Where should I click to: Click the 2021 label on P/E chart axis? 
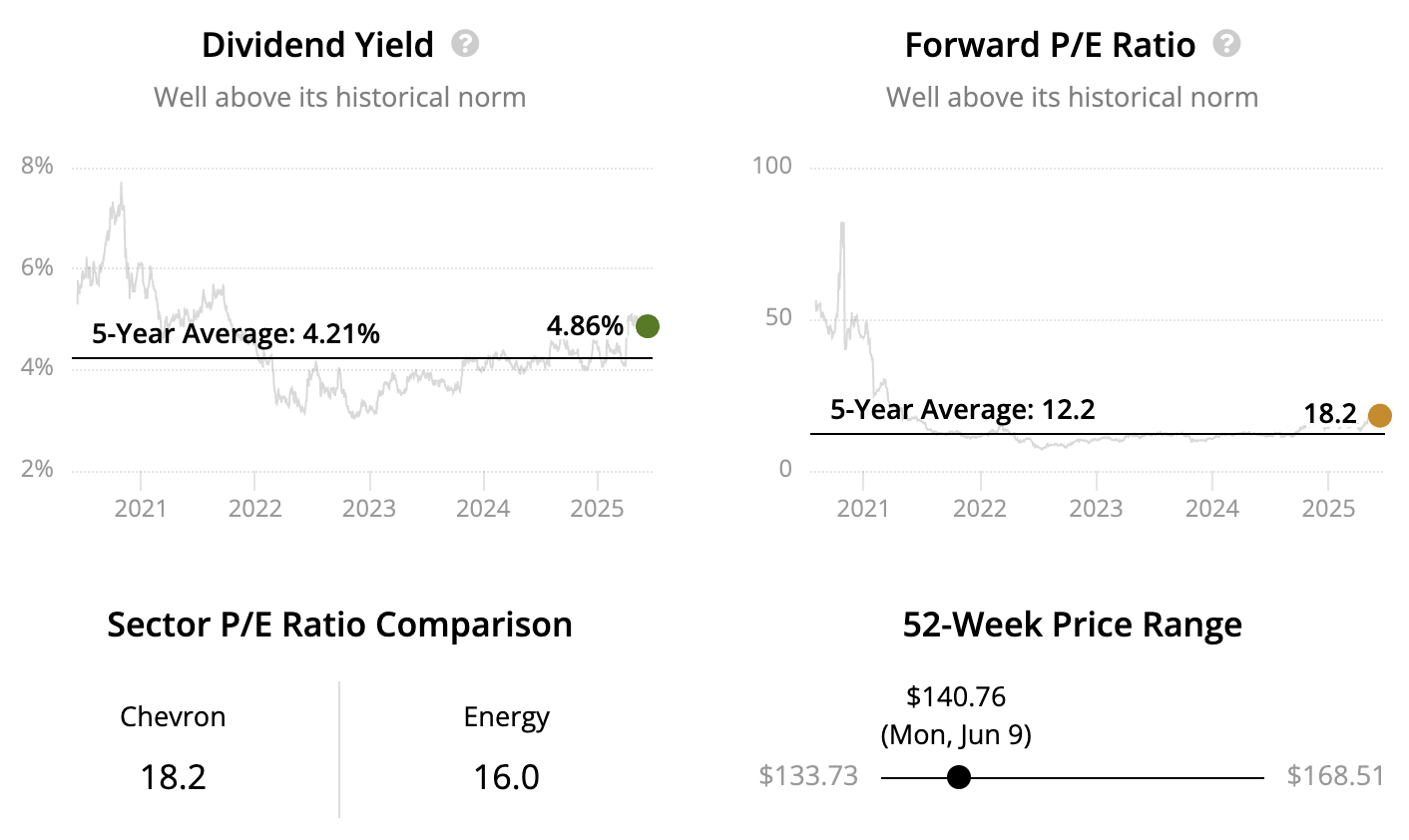click(x=863, y=509)
